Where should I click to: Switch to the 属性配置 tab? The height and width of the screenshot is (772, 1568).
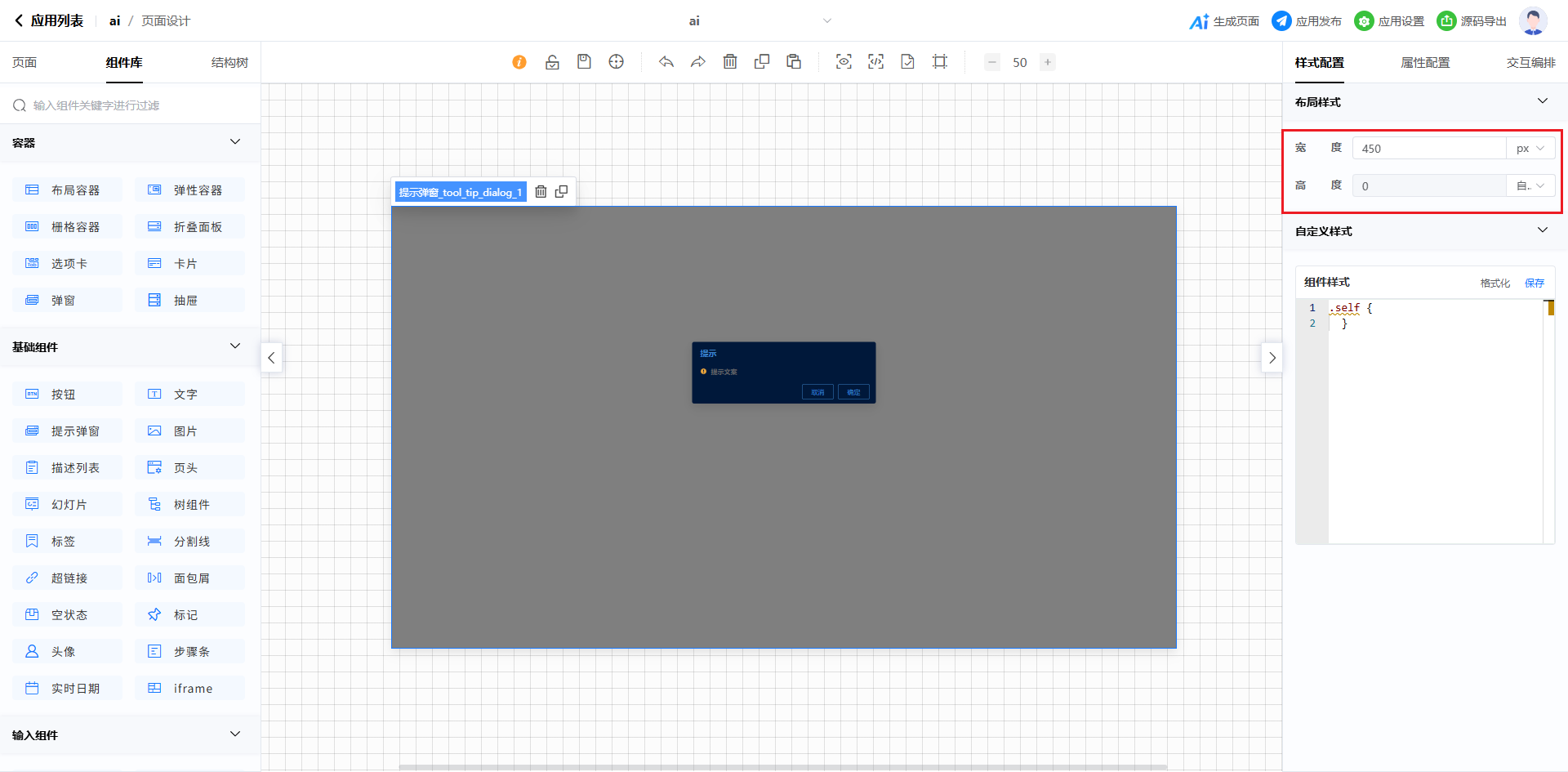point(1425,63)
